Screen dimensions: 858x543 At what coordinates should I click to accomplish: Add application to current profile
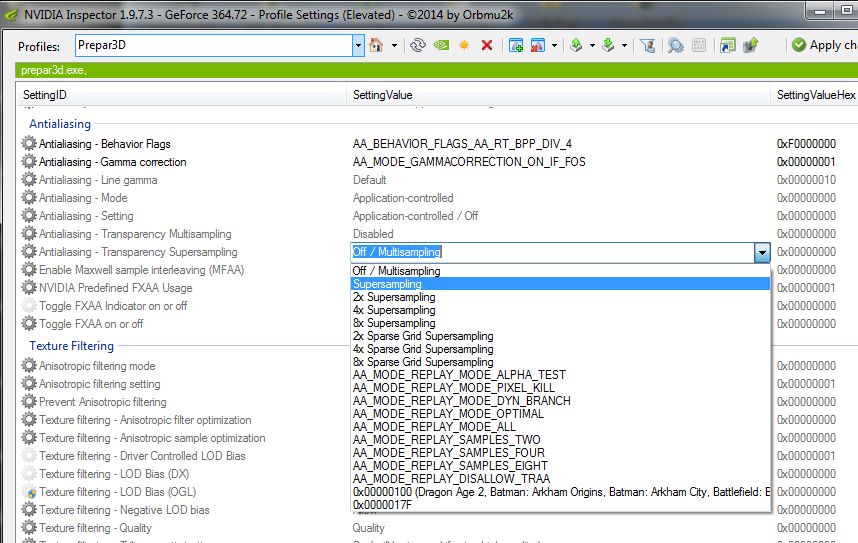[x=515, y=45]
